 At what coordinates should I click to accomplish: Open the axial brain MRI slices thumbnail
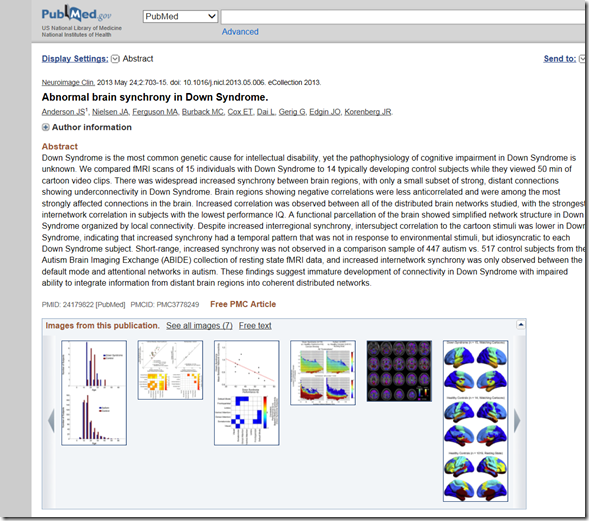[399, 371]
